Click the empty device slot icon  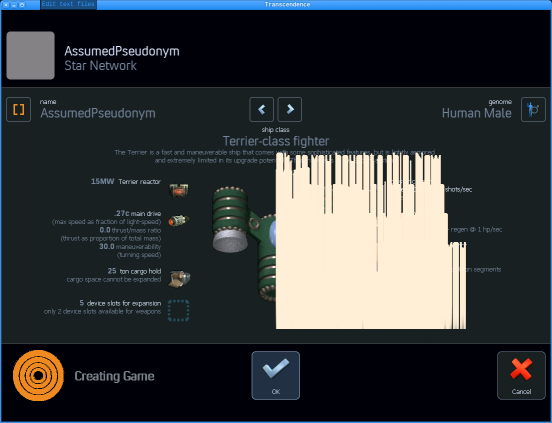178,310
